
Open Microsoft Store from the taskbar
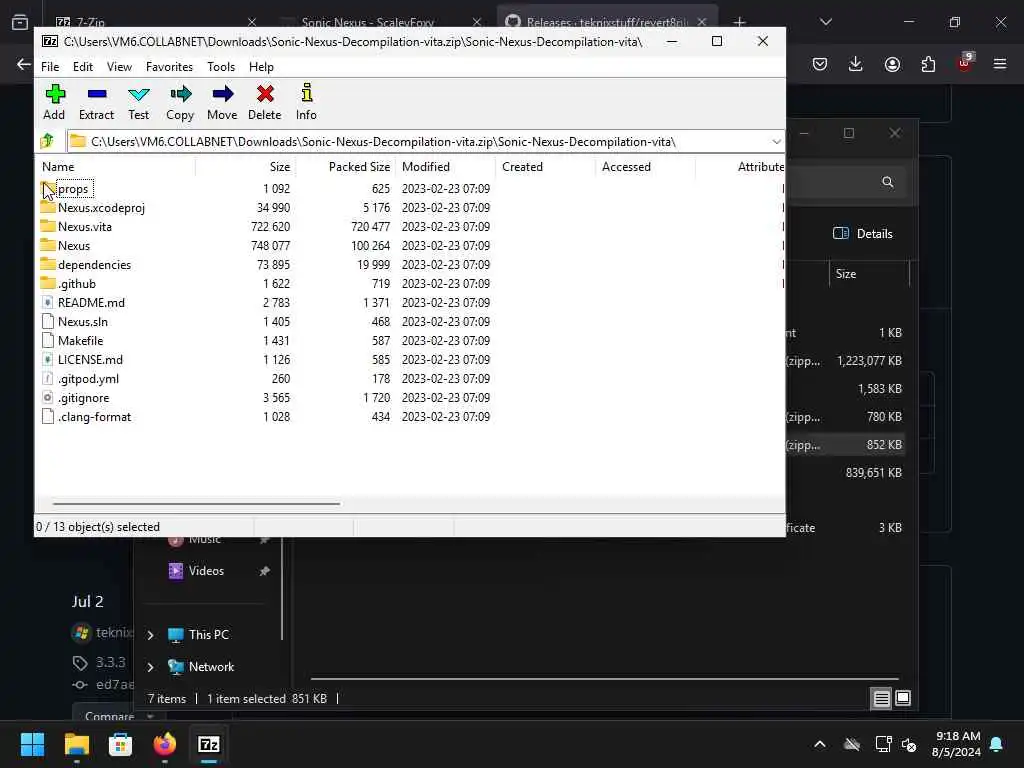120,744
